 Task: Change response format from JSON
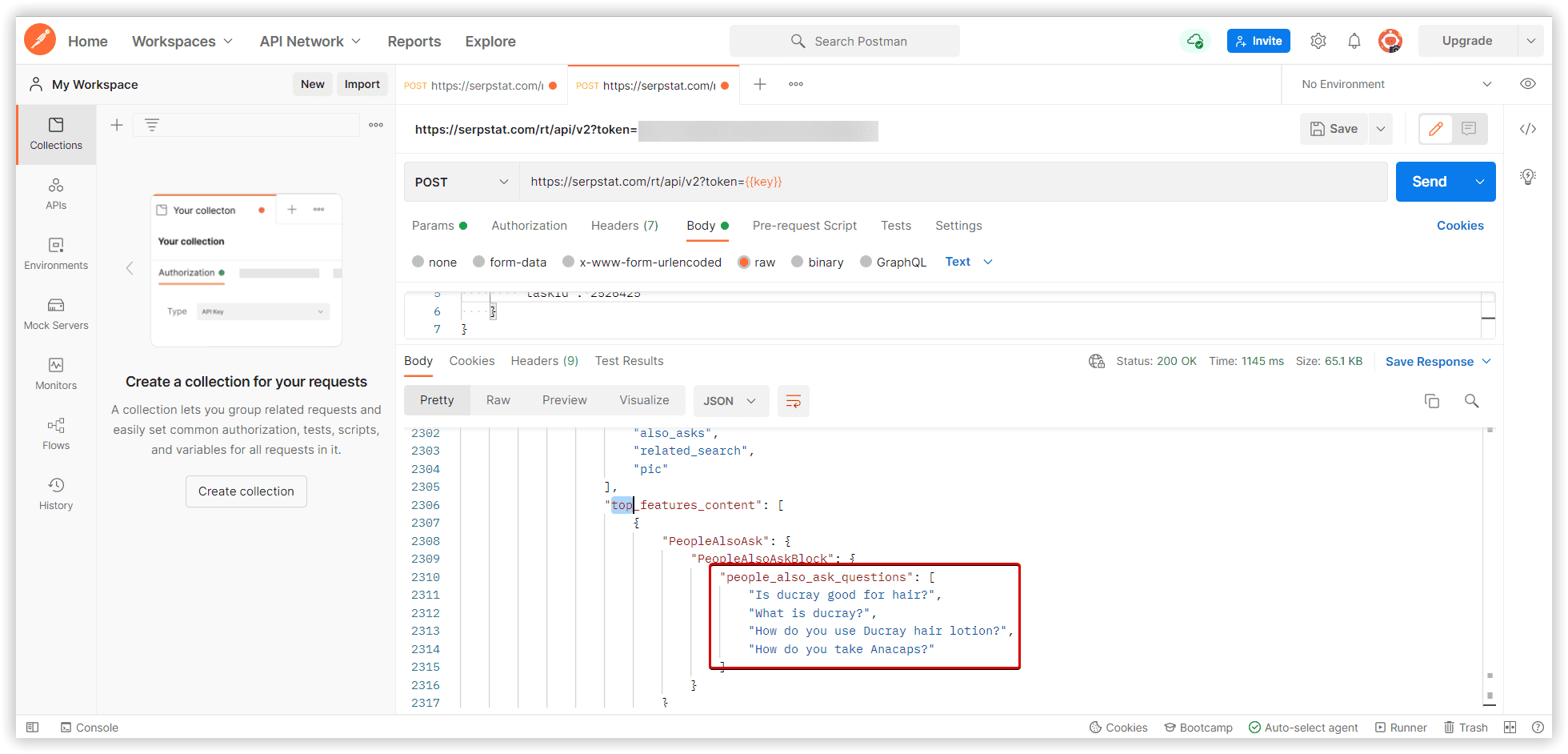pyautogui.click(x=730, y=401)
